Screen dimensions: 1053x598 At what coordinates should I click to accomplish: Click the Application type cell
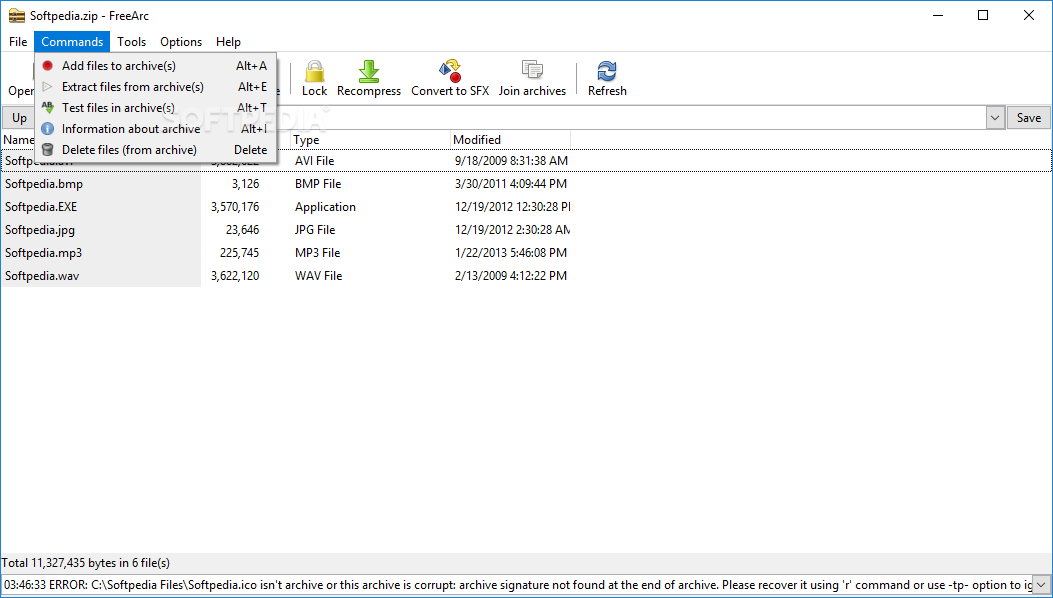[325, 206]
